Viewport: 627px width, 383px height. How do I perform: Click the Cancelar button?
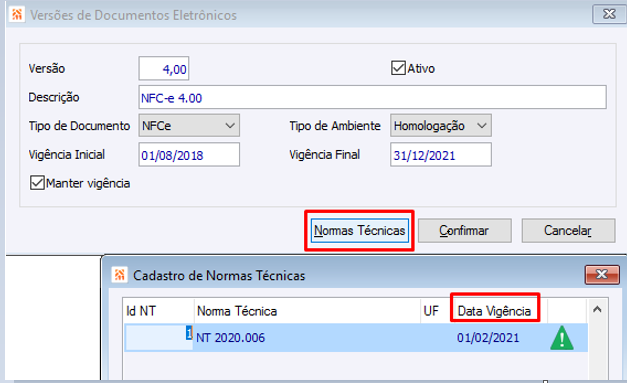[x=568, y=231]
